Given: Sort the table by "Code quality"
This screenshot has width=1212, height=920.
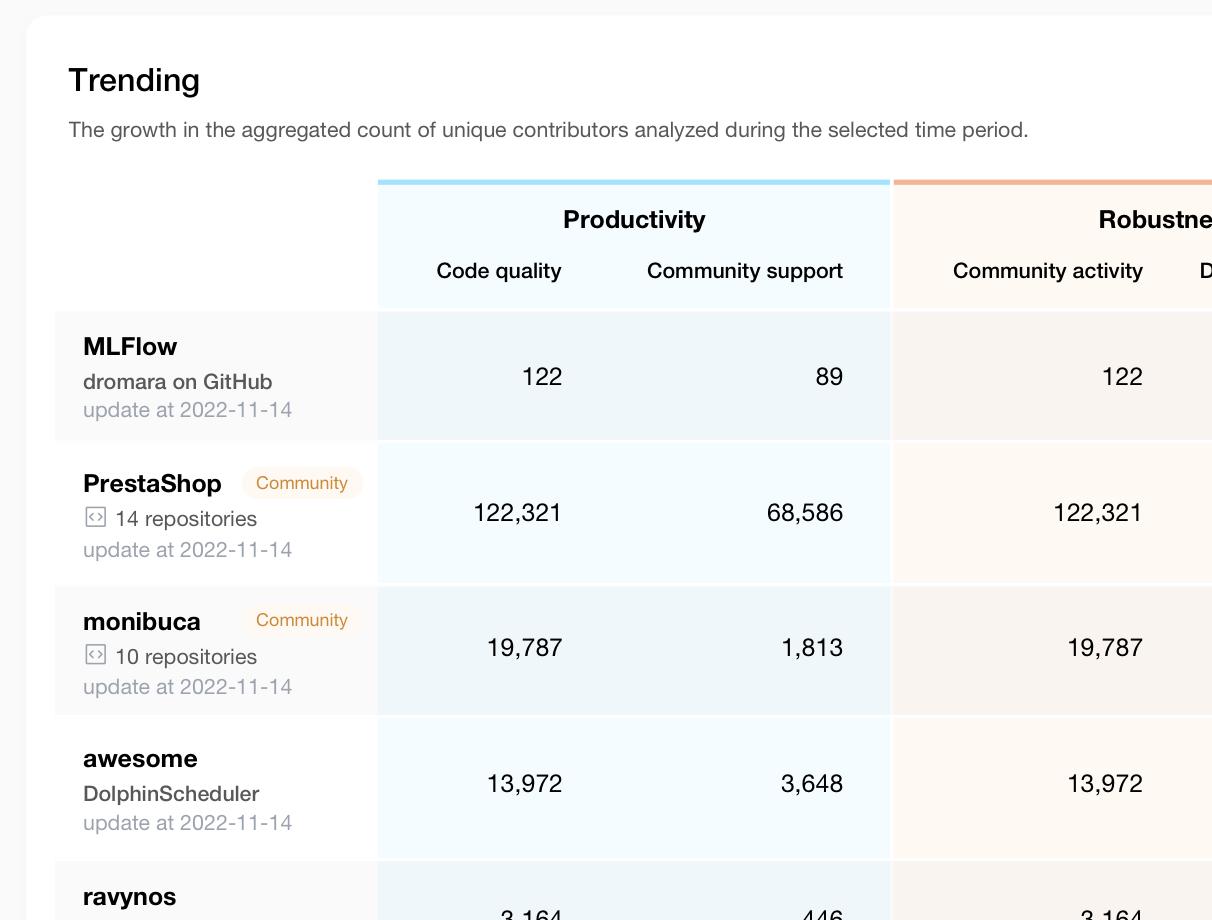Looking at the screenshot, I should click(x=498, y=270).
